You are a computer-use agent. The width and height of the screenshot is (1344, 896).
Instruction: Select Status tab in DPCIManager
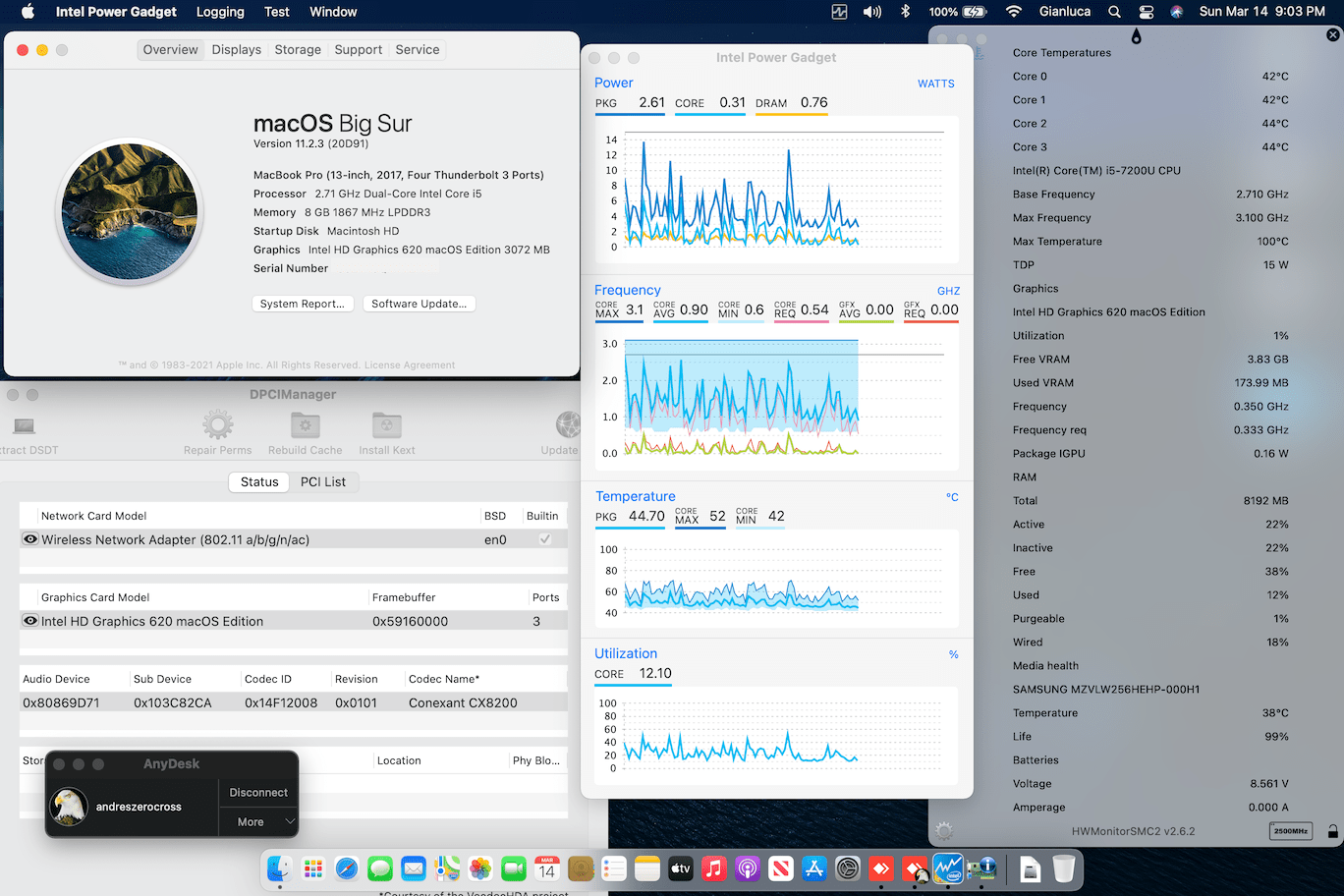[x=259, y=481]
